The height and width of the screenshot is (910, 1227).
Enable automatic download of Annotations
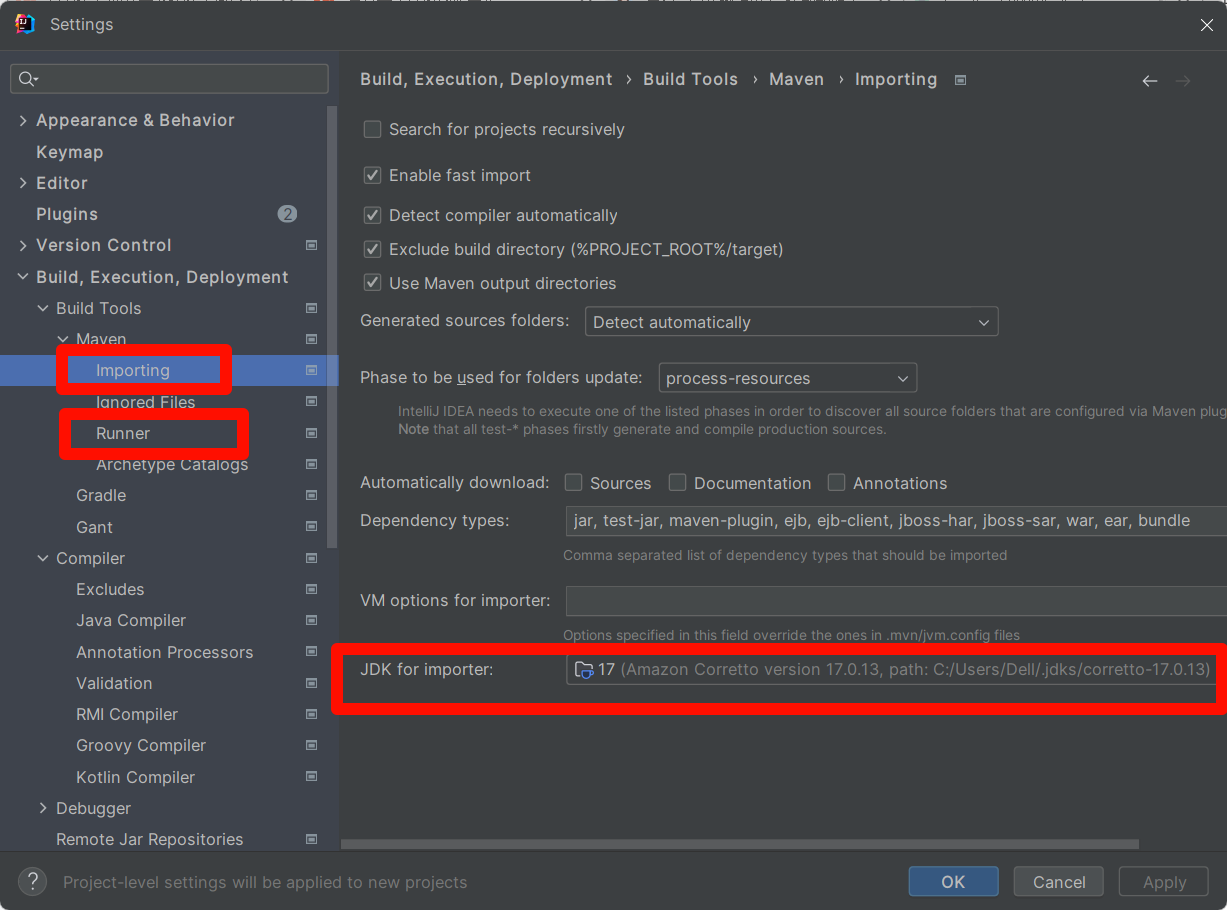pos(837,483)
